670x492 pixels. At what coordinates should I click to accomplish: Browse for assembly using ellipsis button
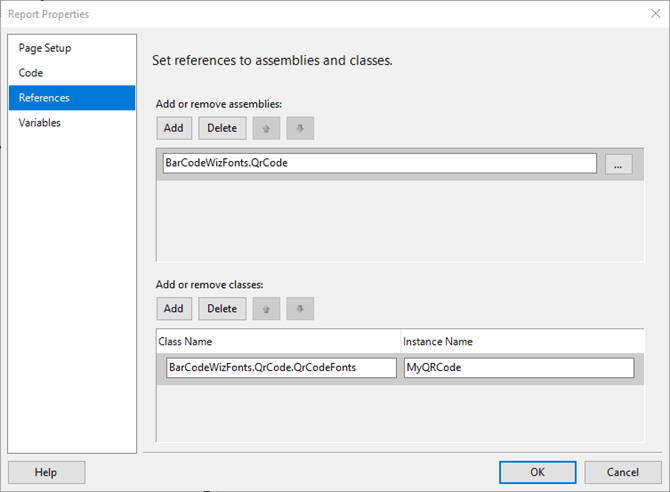tap(618, 164)
